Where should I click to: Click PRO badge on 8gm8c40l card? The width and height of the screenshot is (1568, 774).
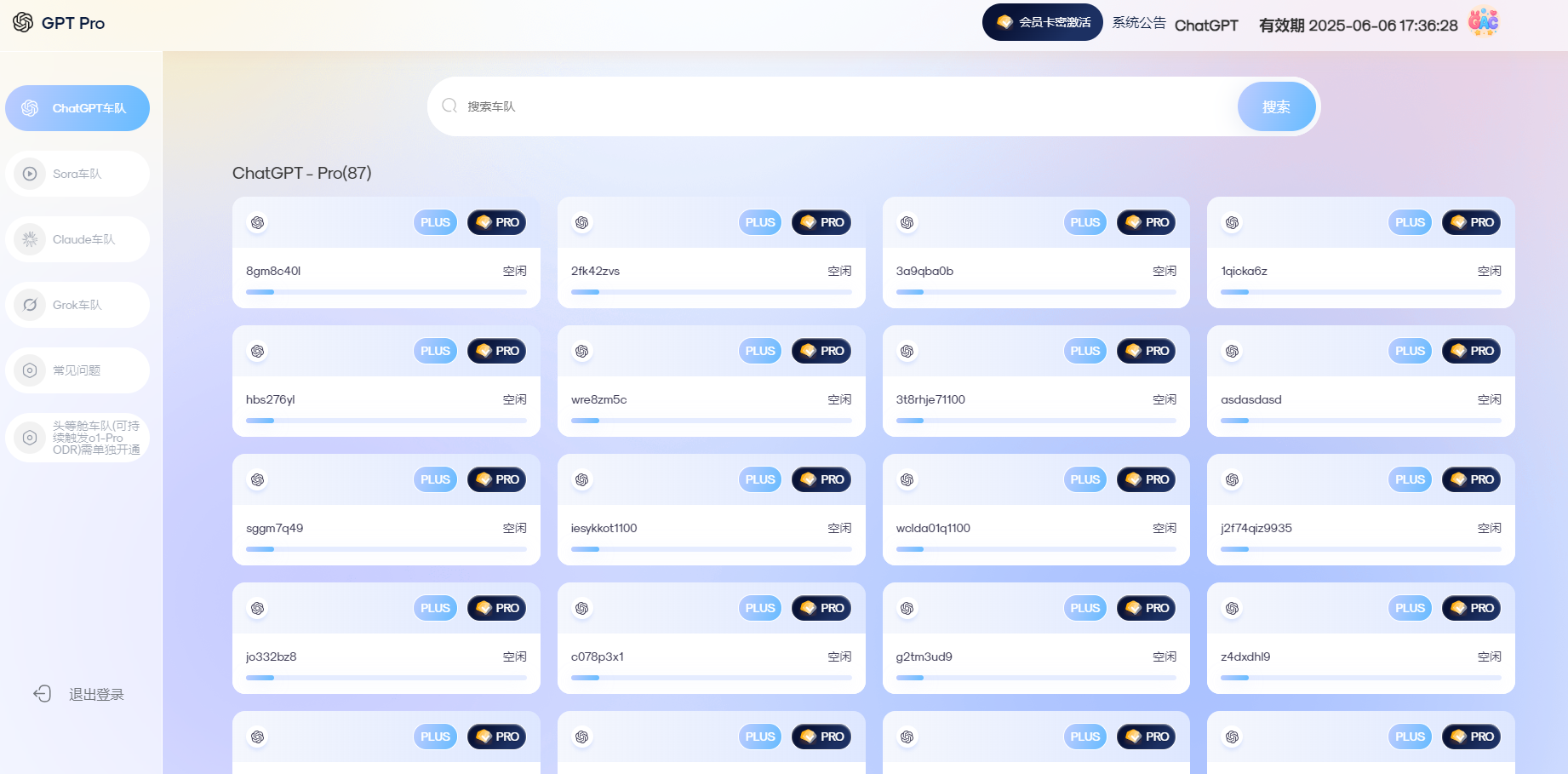click(497, 222)
